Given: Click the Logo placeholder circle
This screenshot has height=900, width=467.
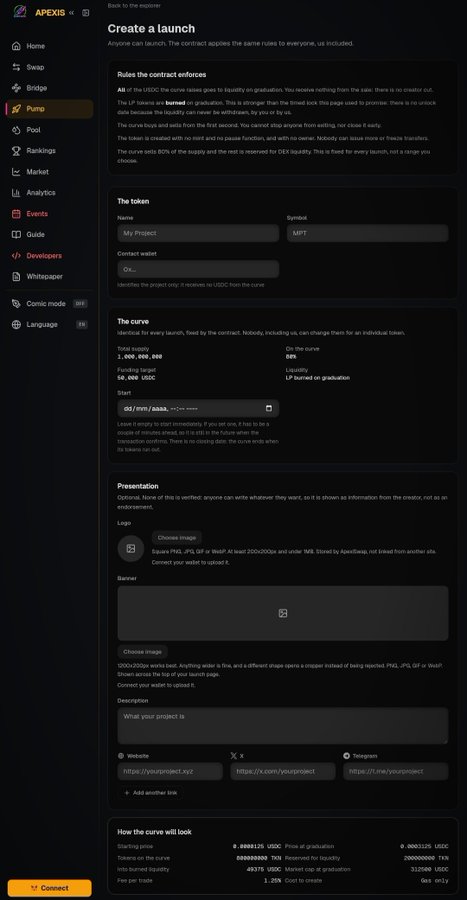Looking at the screenshot, I should pyautogui.click(x=131, y=548).
